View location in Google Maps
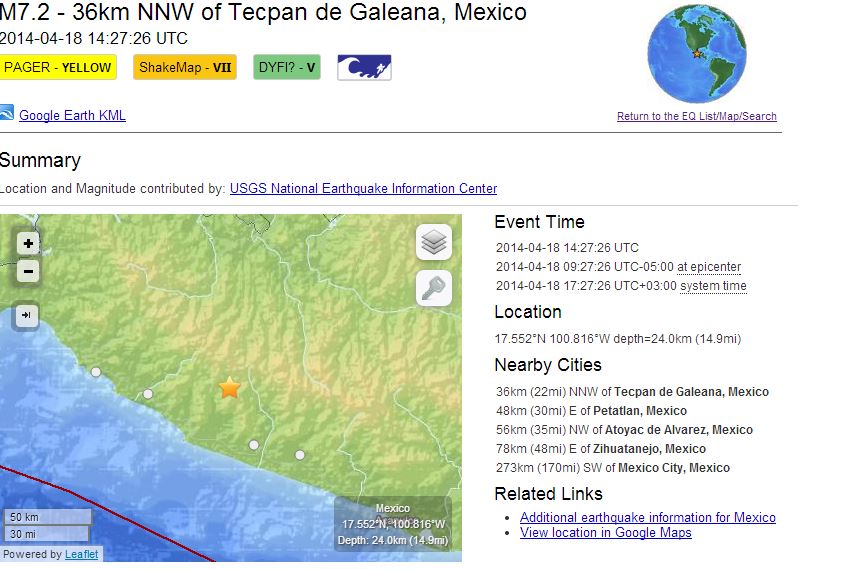Screen dimensions: 863x569 (x=605, y=533)
